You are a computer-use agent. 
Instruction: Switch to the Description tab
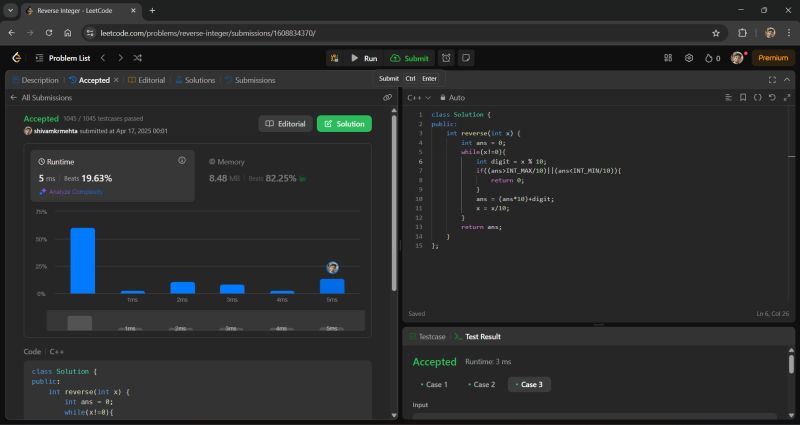(36, 80)
